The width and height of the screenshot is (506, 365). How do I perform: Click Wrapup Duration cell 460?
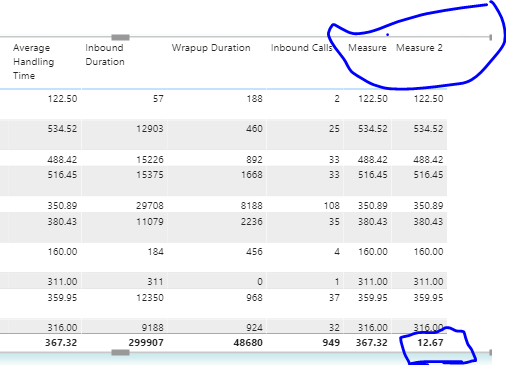pos(254,129)
